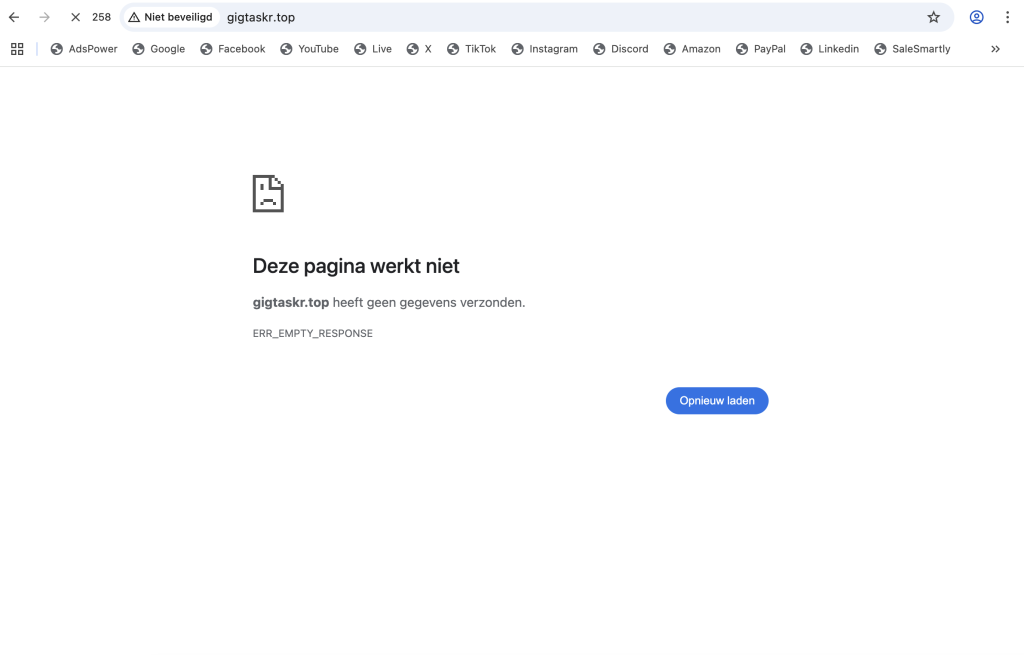Open the PayPal bookmark
Image resolution: width=1024 pixels, height=655 pixels.
tap(761, 49)
